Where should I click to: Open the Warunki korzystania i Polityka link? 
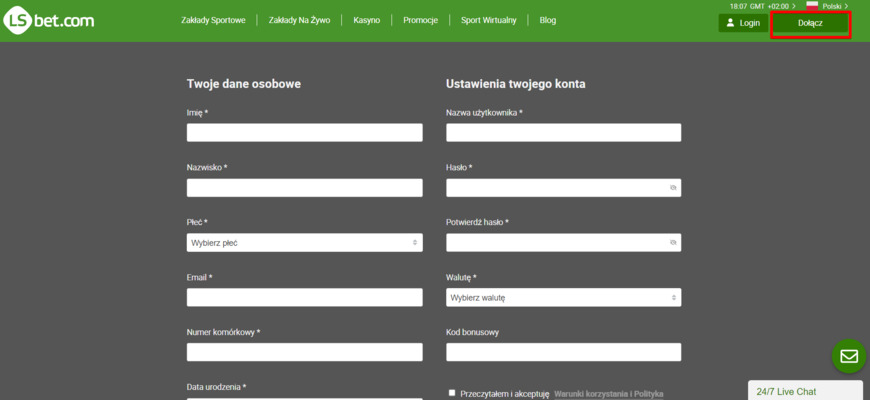tap(609, 393)
